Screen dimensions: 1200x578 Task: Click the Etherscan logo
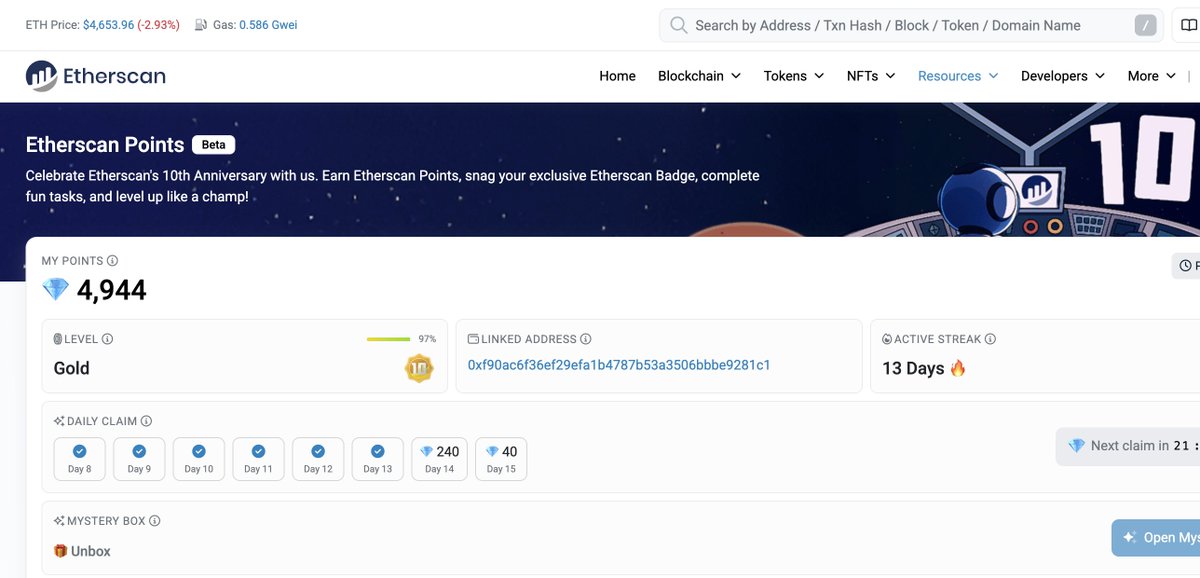pyautogui.click(x=96, y=76)
